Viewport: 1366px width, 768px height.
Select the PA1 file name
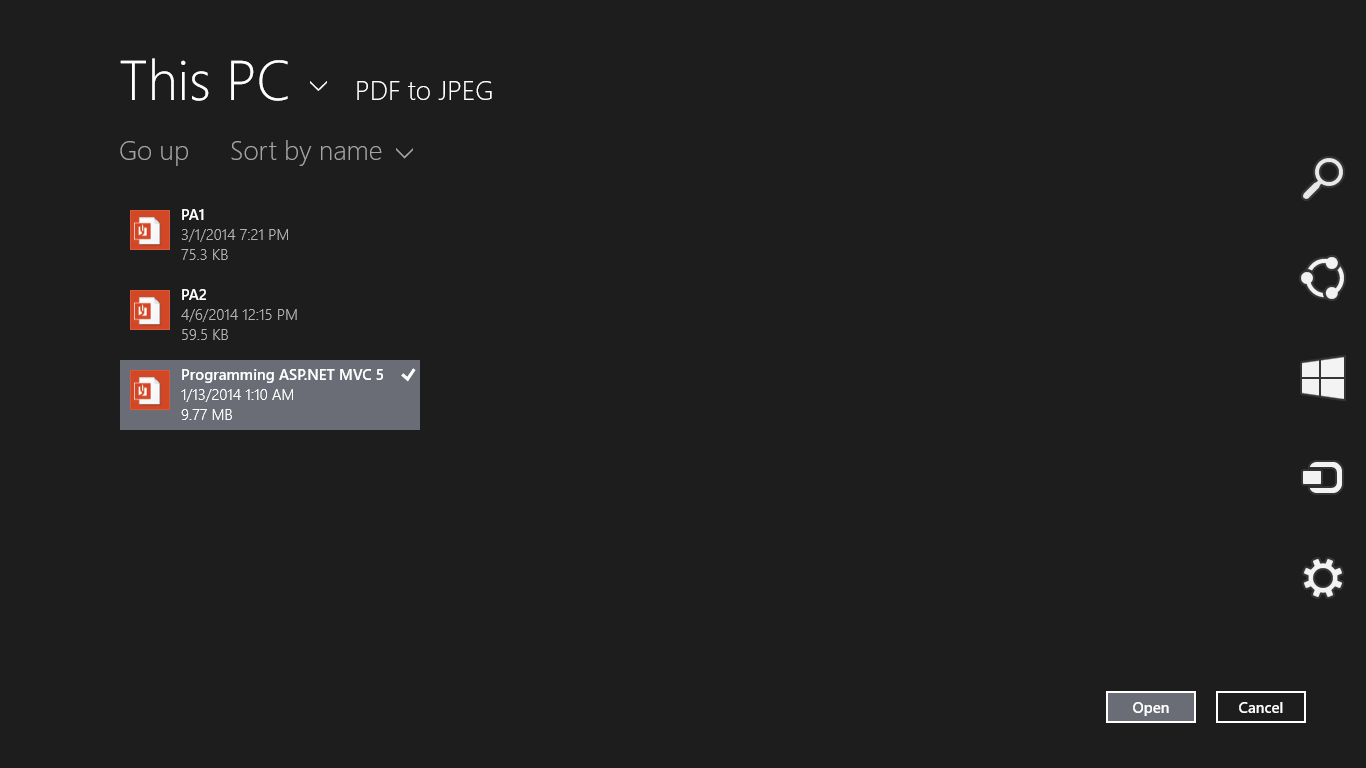click(x=193, y=215)
